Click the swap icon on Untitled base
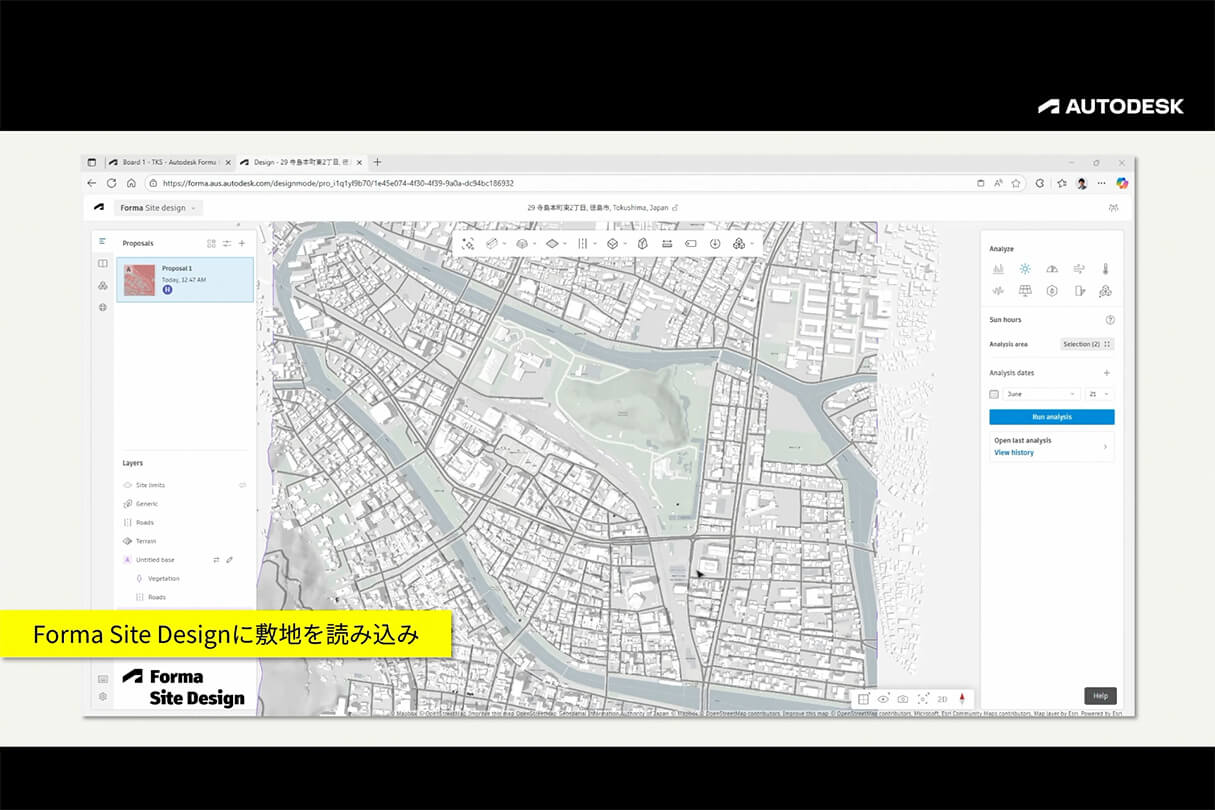The width and height of the screenshot is (1215, 810). pyautogui.click(x=216, y=560)
